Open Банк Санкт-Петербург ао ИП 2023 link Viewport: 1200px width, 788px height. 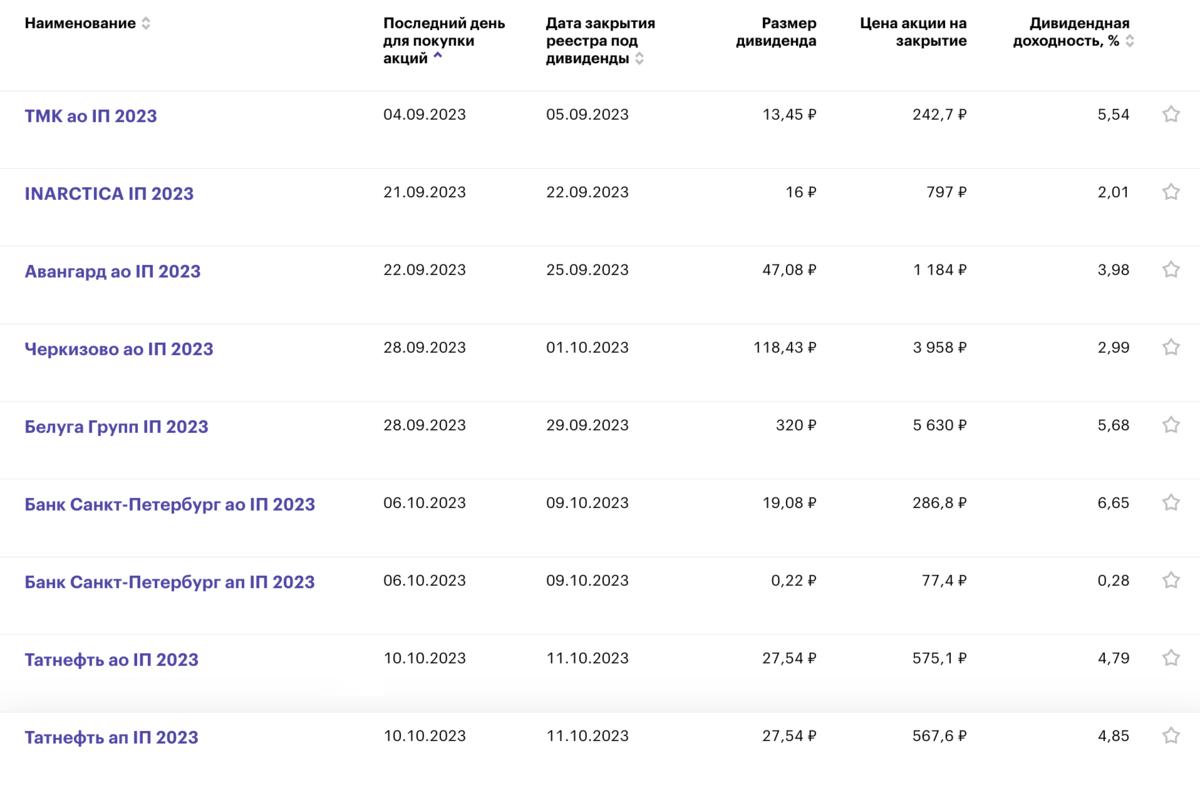[170, 504]
